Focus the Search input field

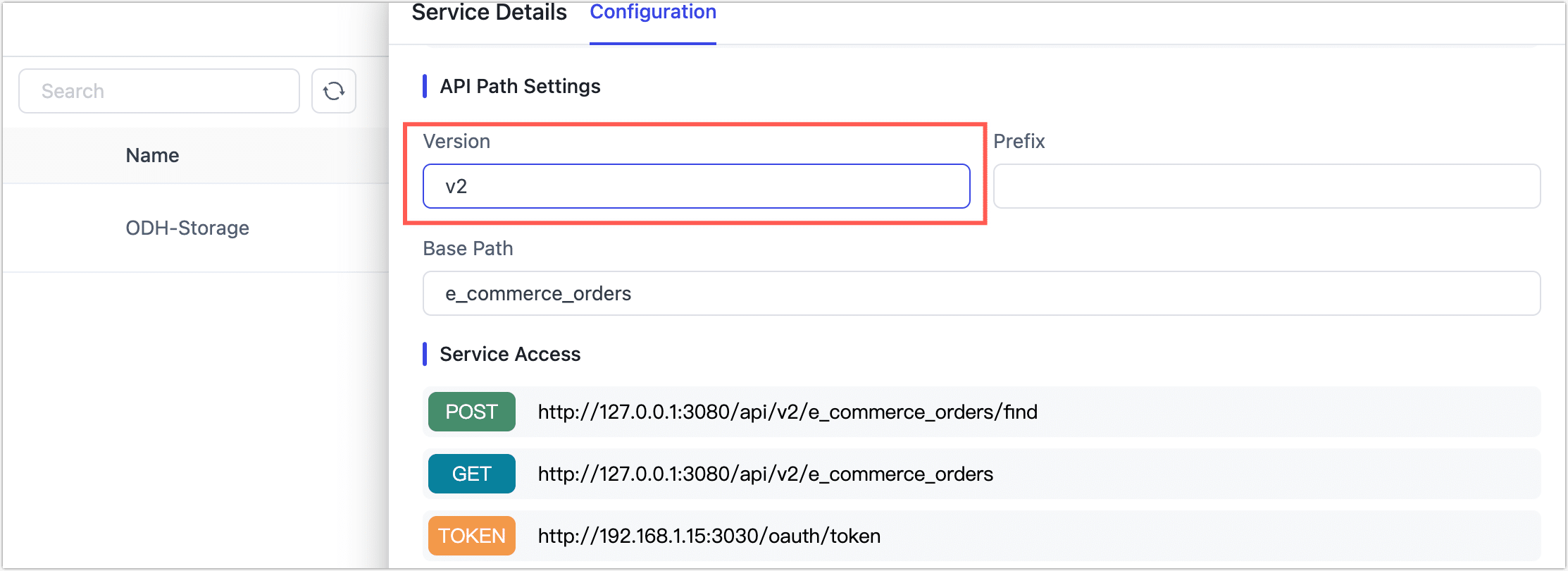(159, 91)
